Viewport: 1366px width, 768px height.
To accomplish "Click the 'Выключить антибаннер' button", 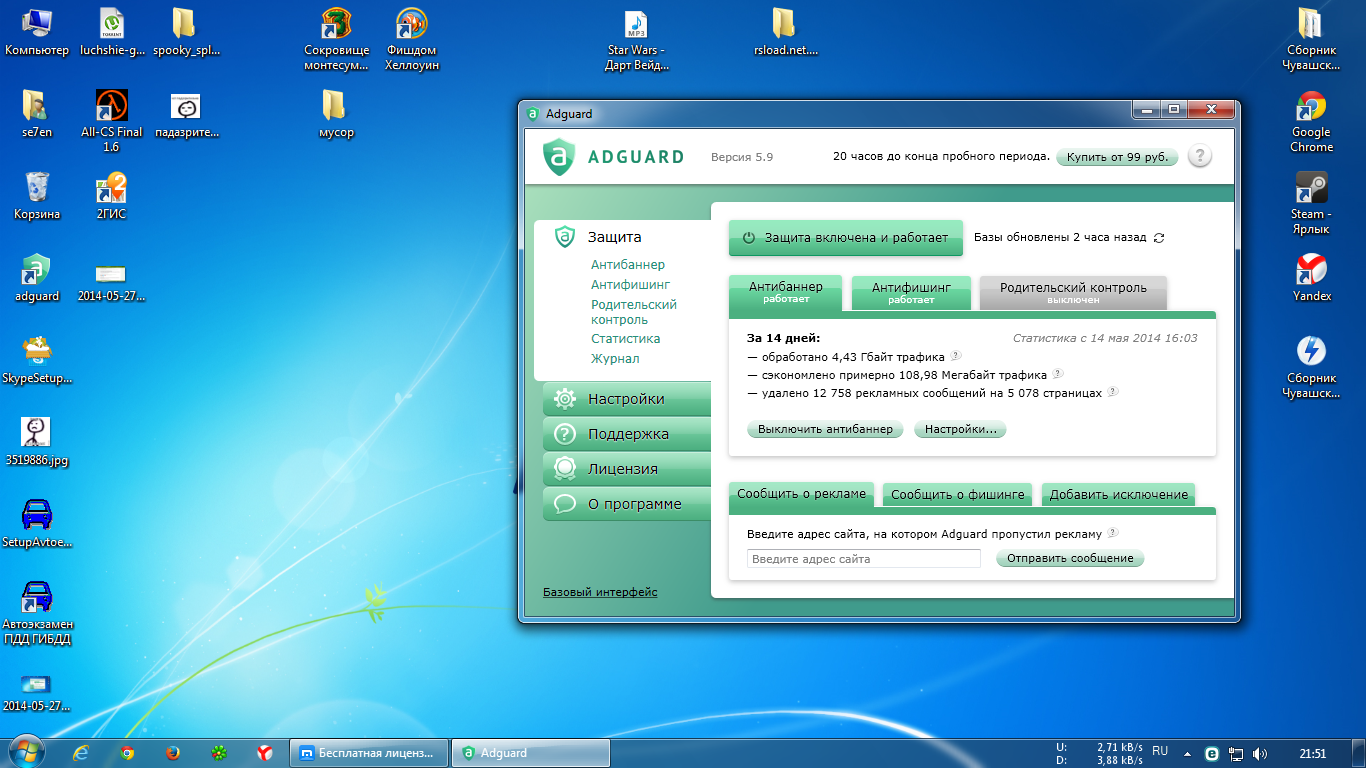I will click(825, 429).
